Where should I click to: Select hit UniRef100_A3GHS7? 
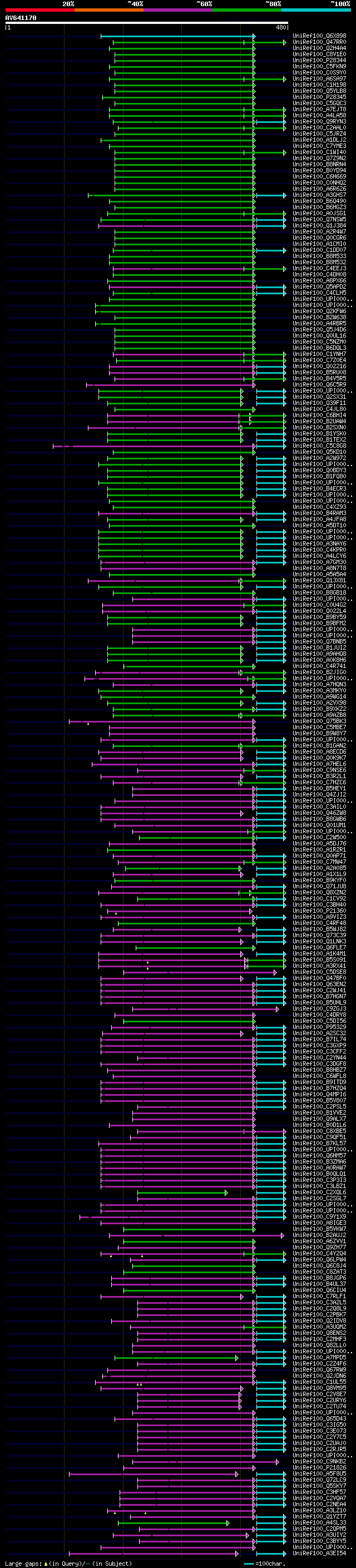click(319, 195)
